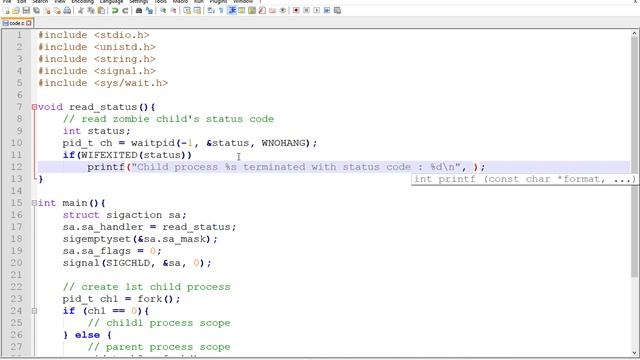This screenshot has height=360, width=640.
Task: Open the user defined language icon
Action: point(241,10)
